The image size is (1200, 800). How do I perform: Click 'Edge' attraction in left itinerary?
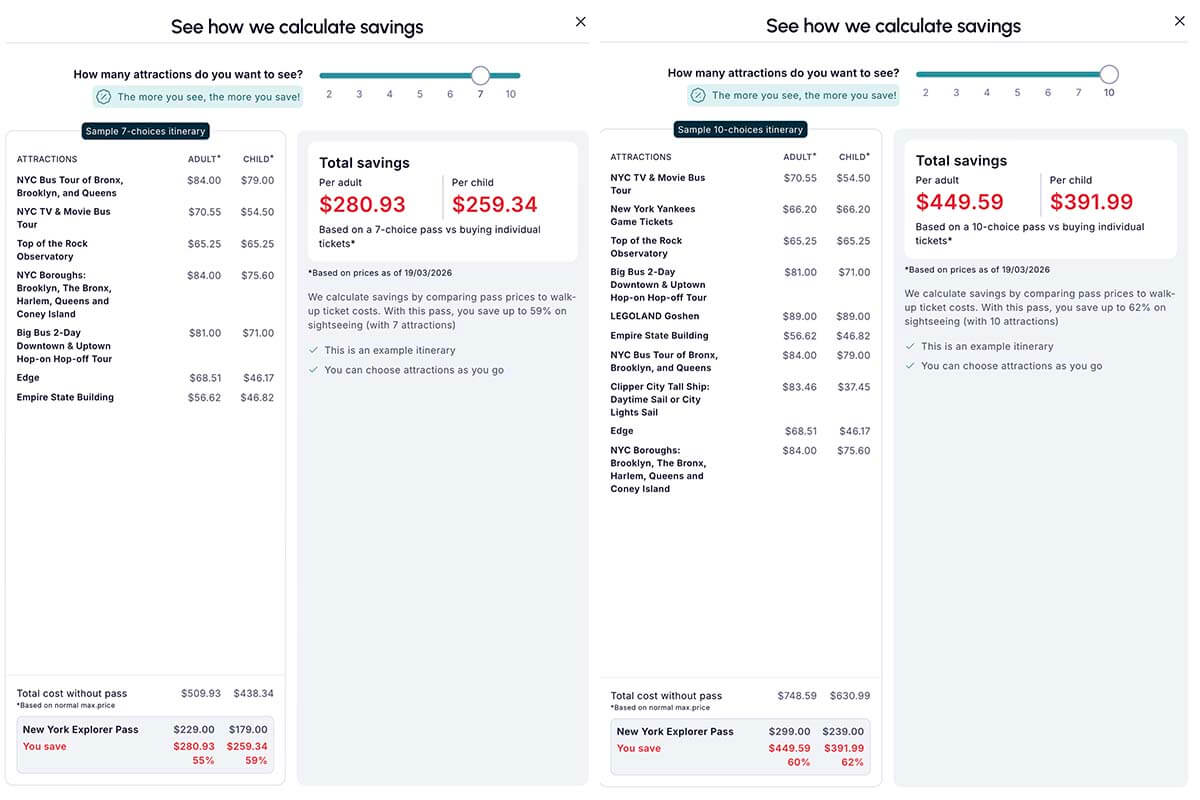[x=27, y=377]
